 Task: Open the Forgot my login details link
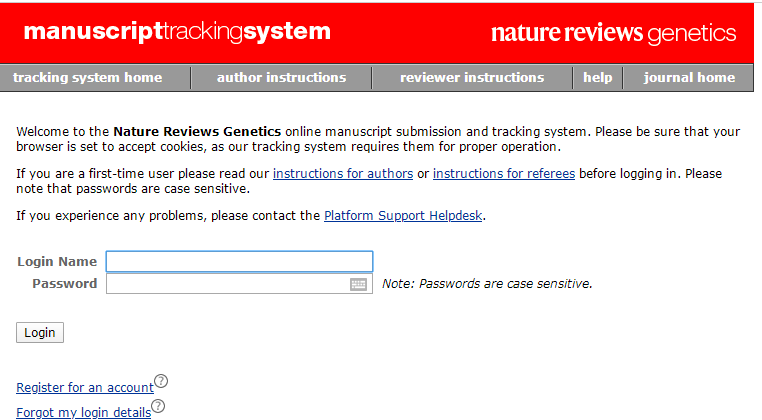[x=83, y=412]
